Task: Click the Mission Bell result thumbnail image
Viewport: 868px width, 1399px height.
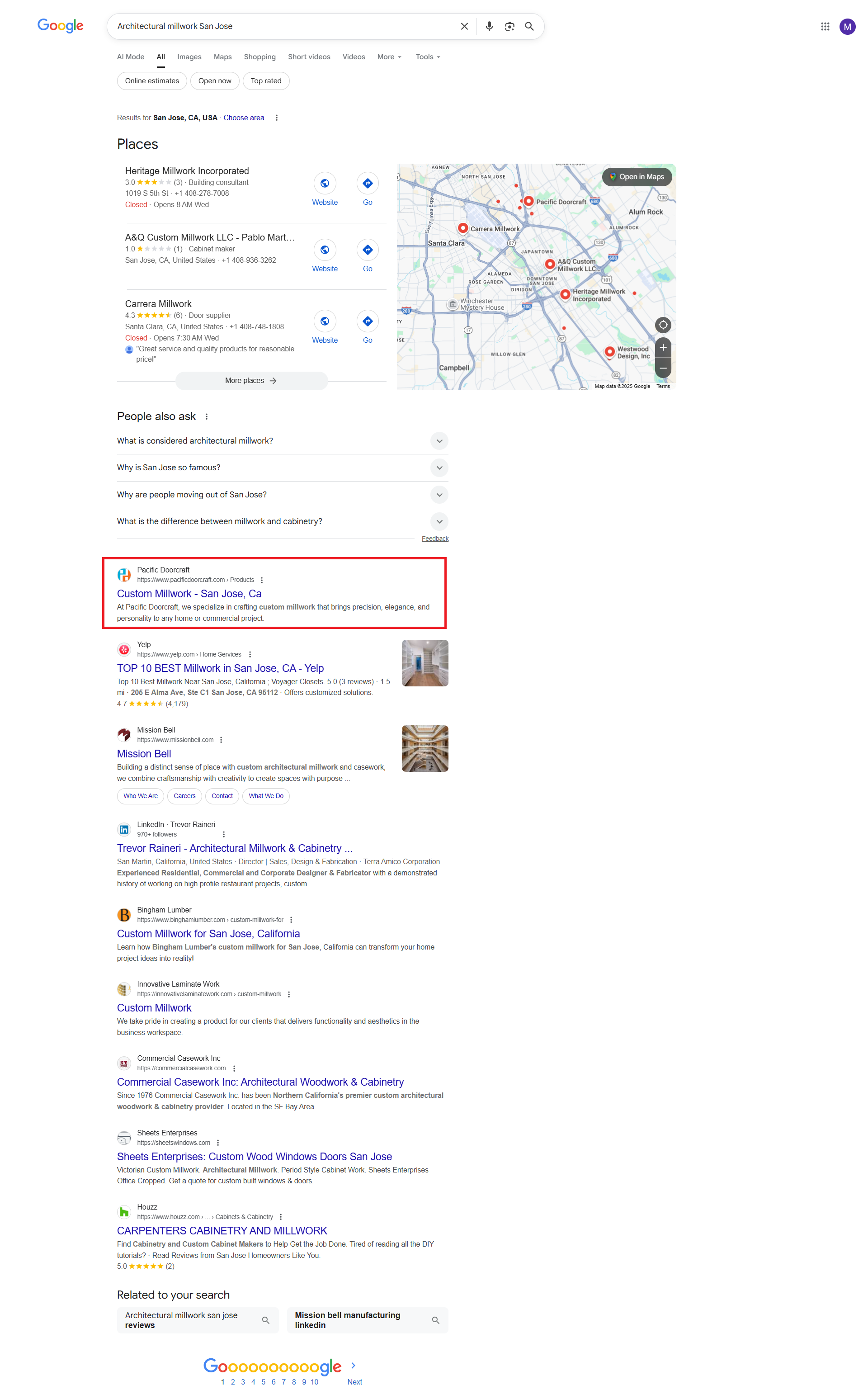Action: (425, 749)
